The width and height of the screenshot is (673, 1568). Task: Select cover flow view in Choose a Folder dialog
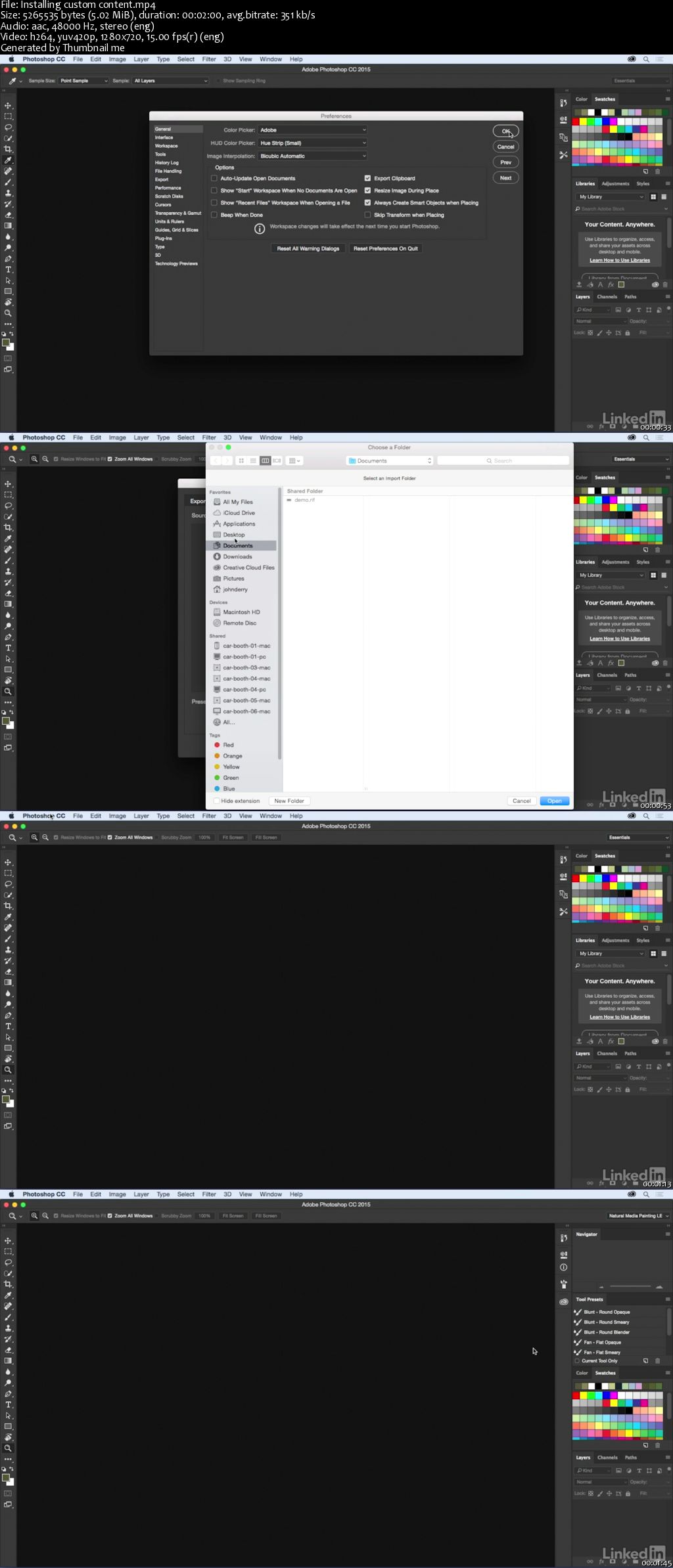pyautogui.click(x=277, y=460)
